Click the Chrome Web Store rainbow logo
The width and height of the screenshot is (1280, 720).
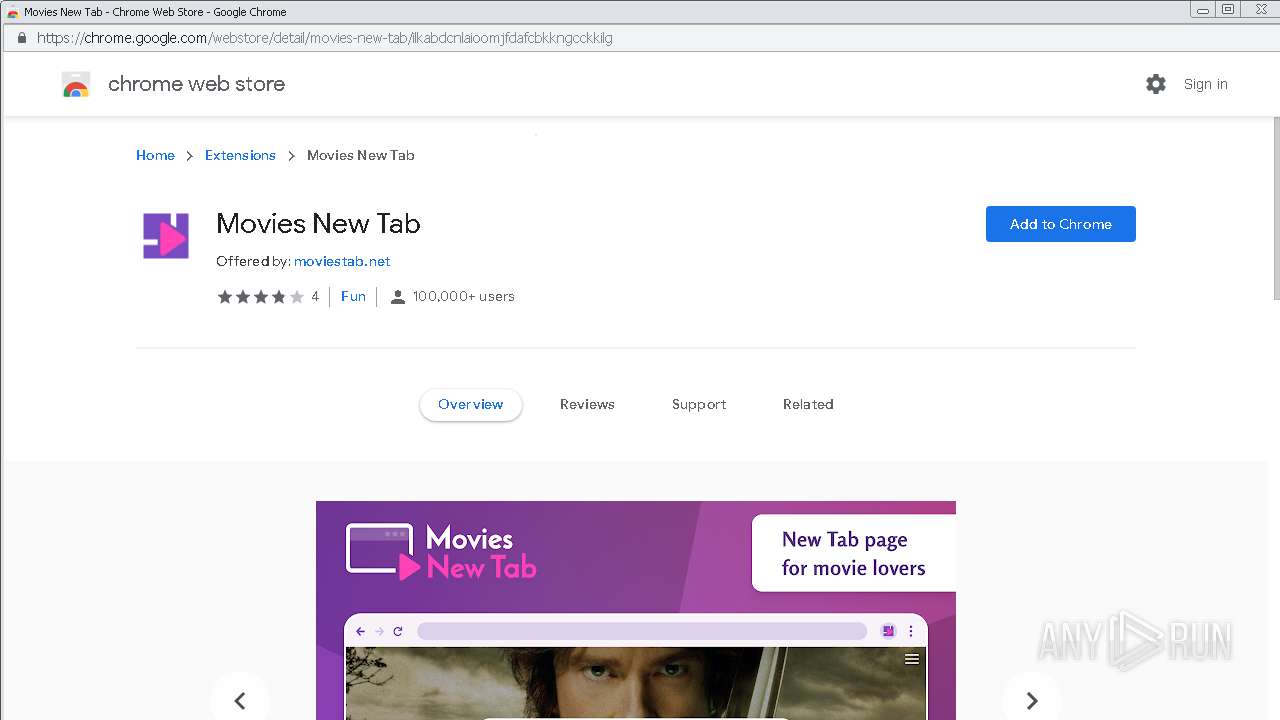click(x=76, y=85)
